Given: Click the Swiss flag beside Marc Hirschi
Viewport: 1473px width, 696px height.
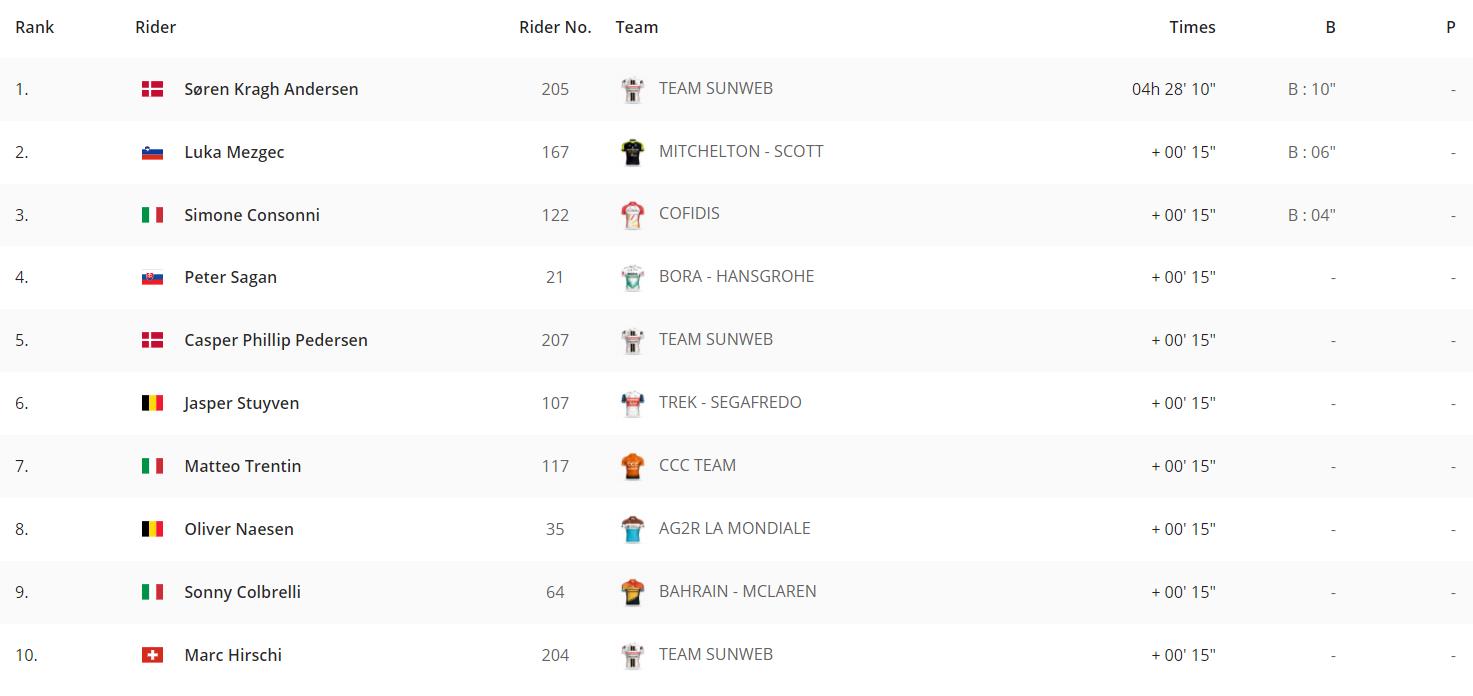Looking at the screenshot, I should click(152, 655).
